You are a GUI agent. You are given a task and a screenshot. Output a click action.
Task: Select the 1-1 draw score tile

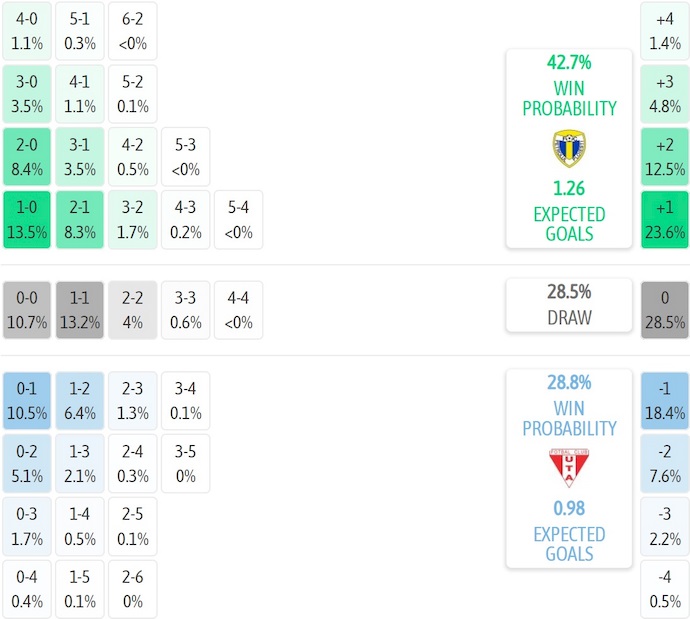tap(79, 310)
